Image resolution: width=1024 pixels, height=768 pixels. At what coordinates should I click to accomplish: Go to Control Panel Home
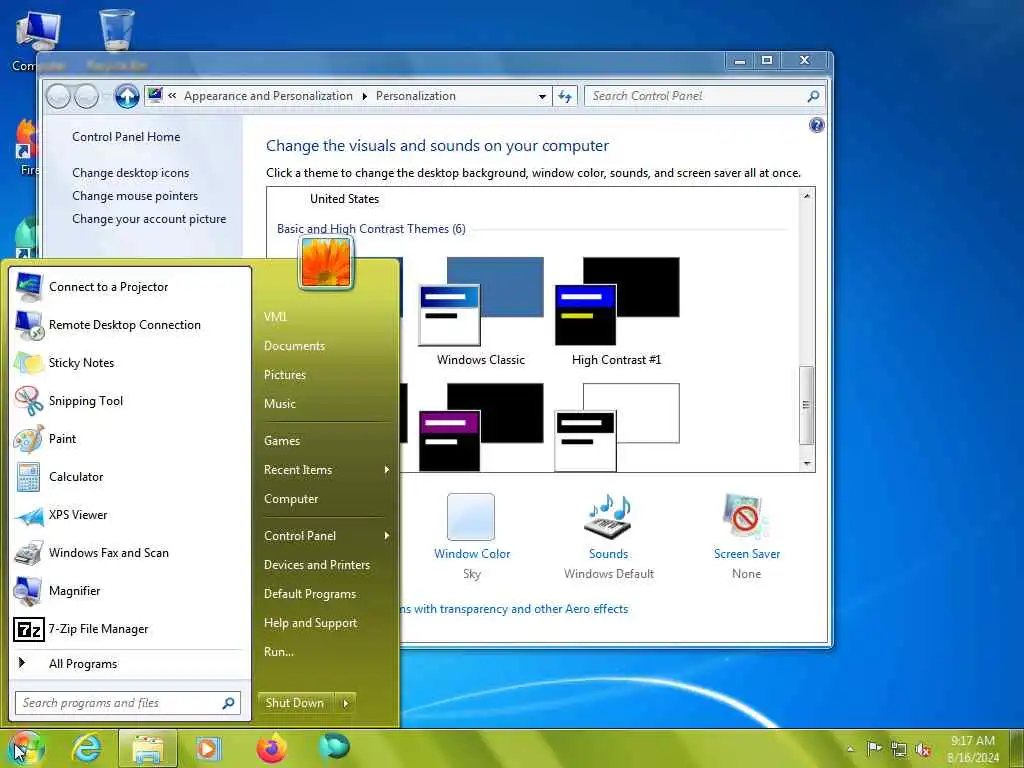coord(126,136)
